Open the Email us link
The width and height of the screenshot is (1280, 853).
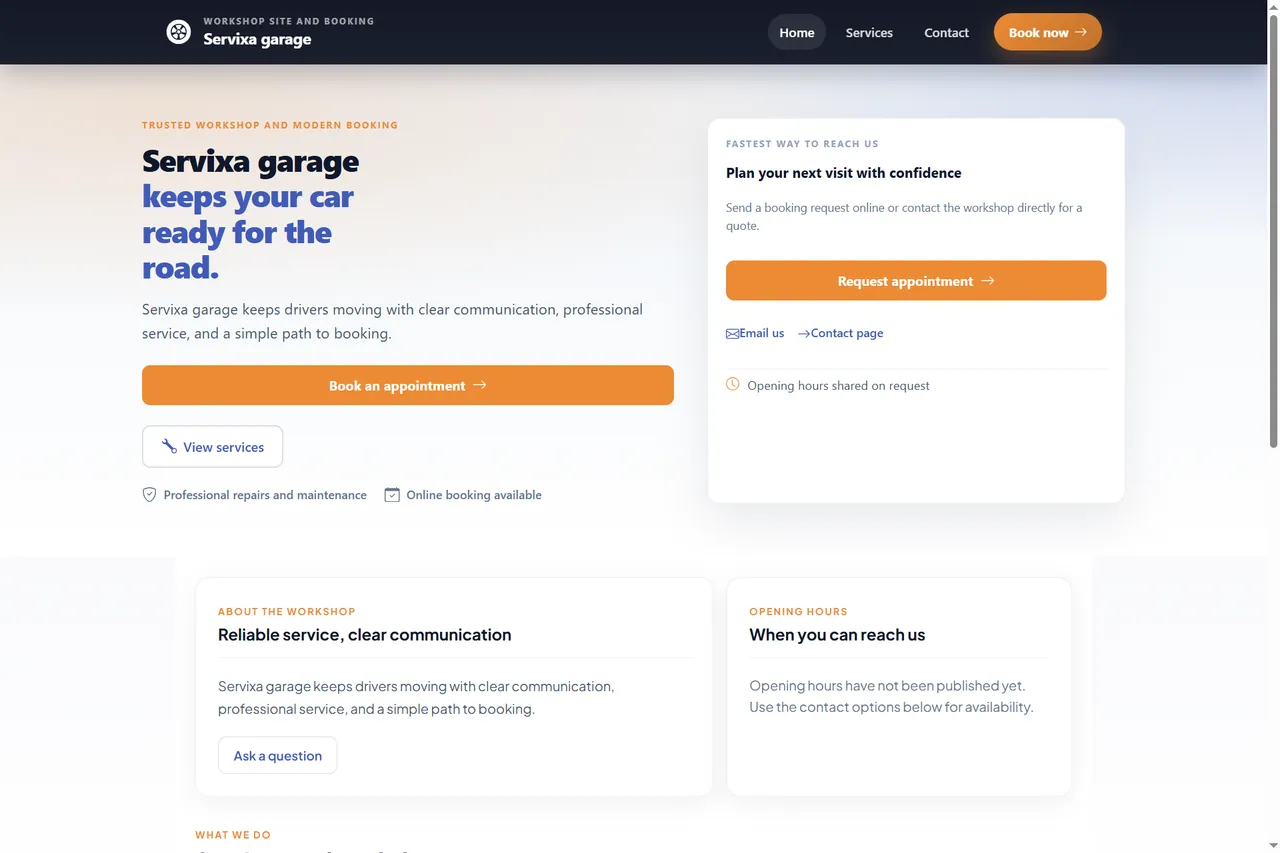click(x=755, y=333)
